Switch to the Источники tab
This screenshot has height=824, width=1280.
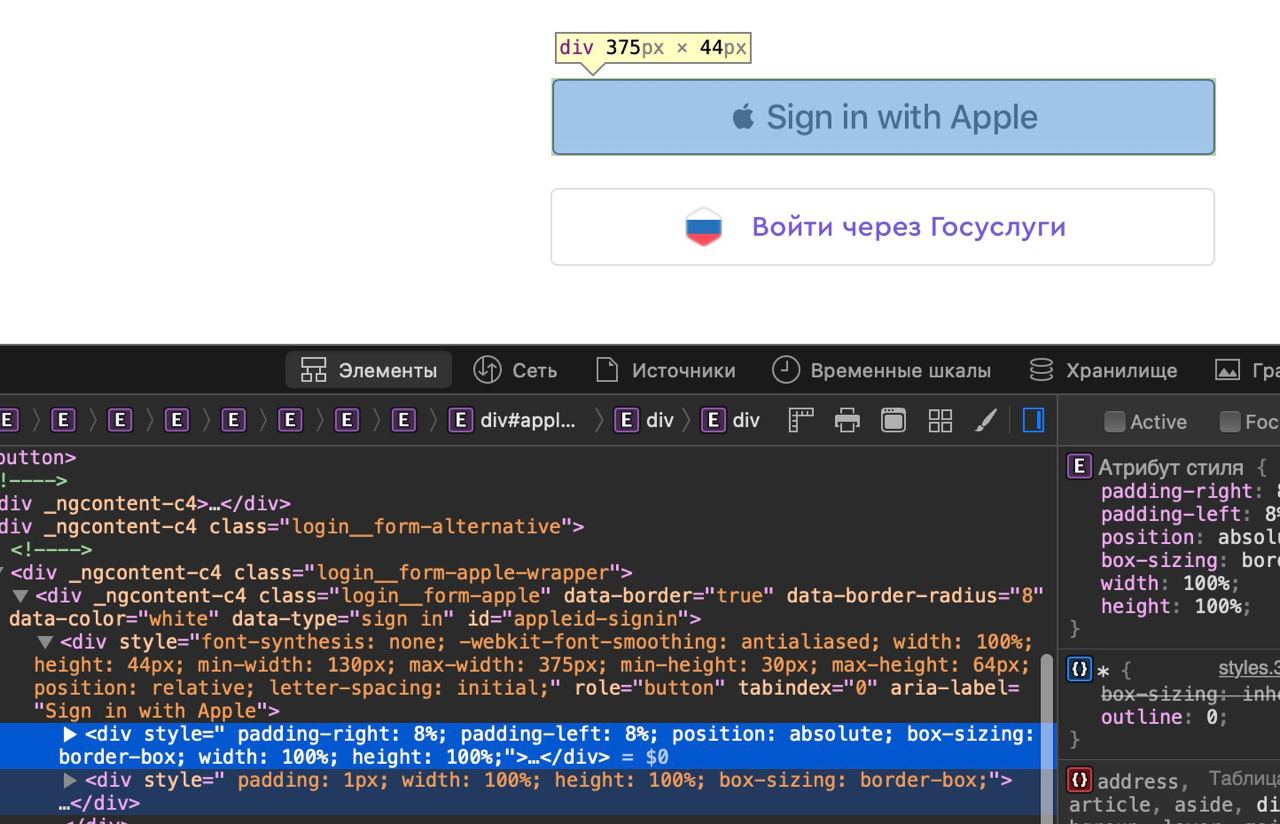point(666,370)
